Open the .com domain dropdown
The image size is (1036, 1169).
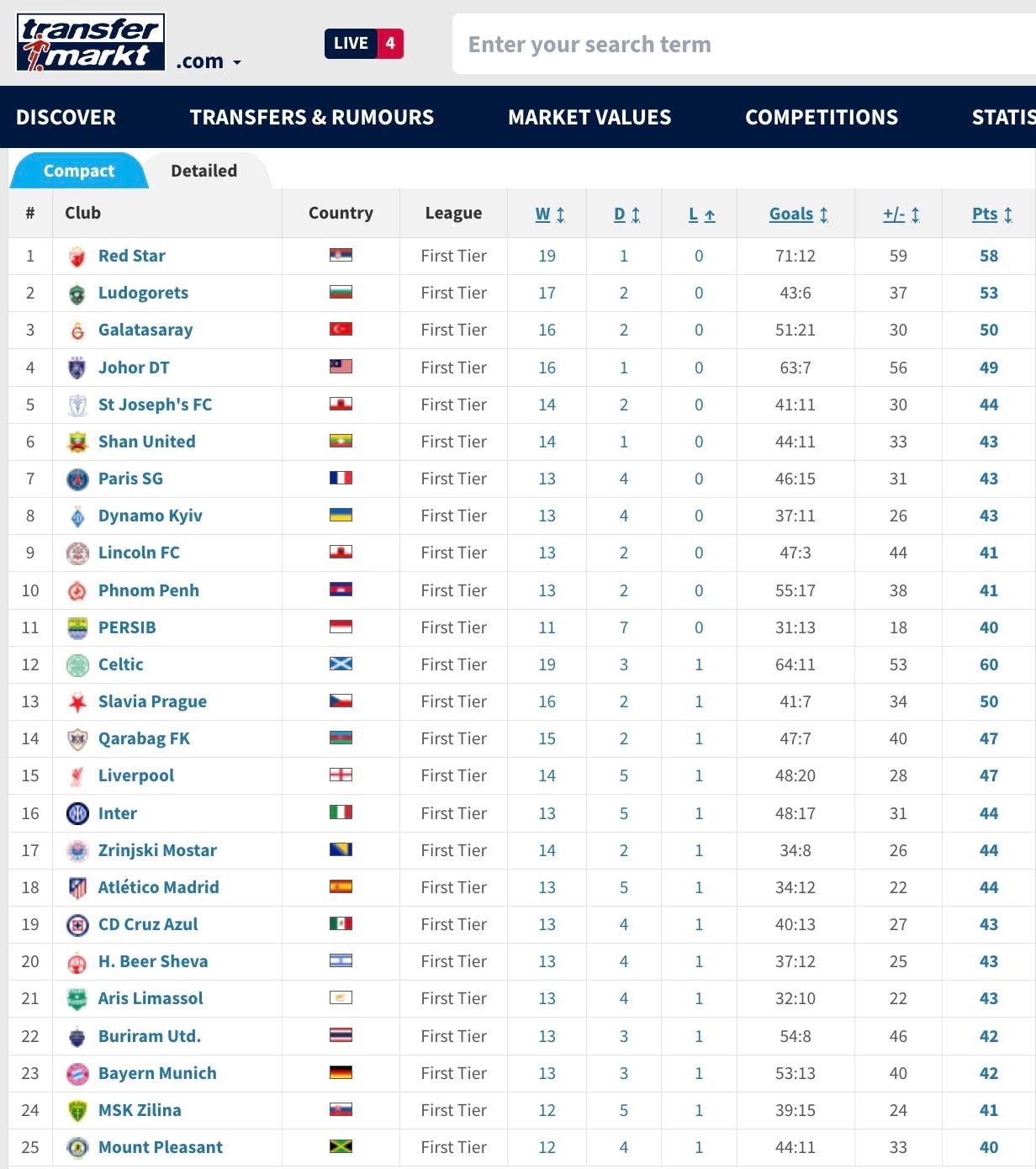[x=209, y=61]
